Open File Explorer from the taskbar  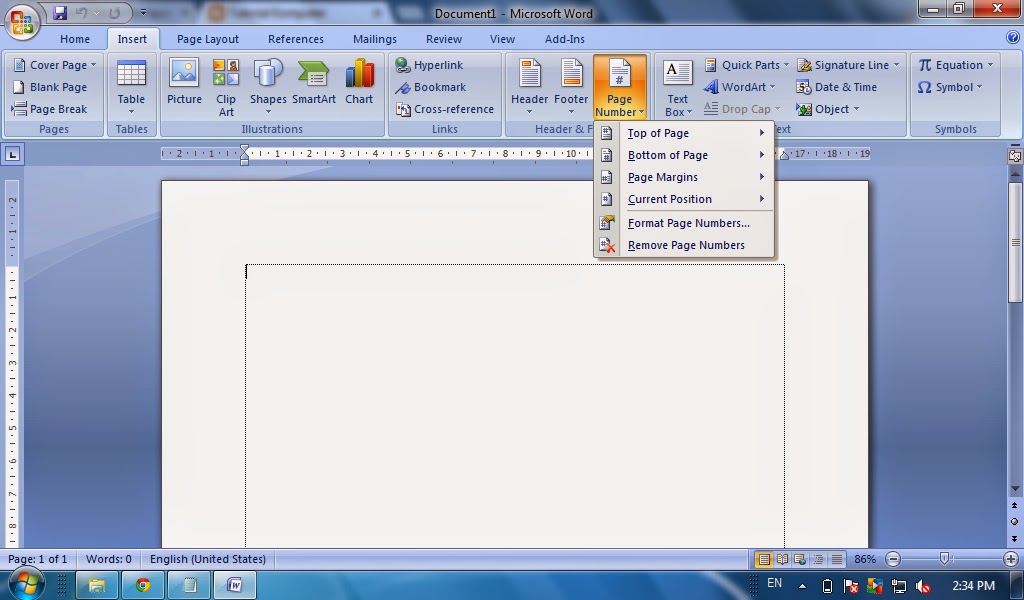pos(97,585)
